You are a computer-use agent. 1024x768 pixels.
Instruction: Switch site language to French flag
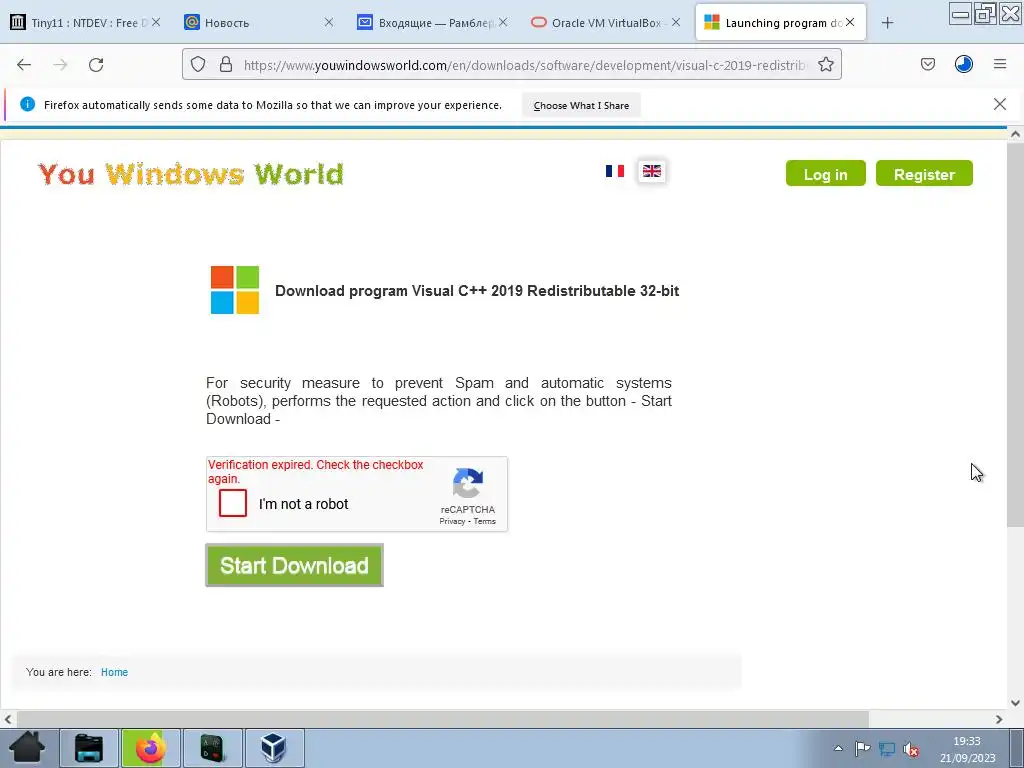coord(615,171)
